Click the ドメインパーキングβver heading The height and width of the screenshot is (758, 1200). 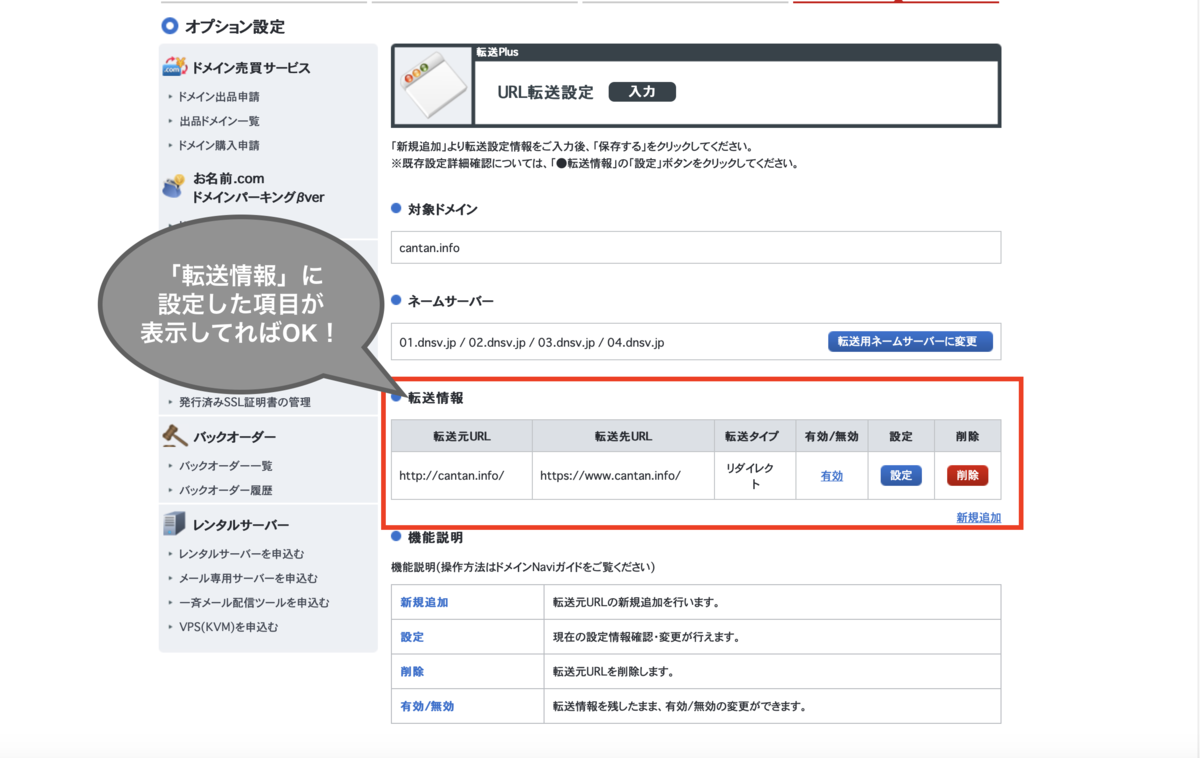tap(258, 197)
